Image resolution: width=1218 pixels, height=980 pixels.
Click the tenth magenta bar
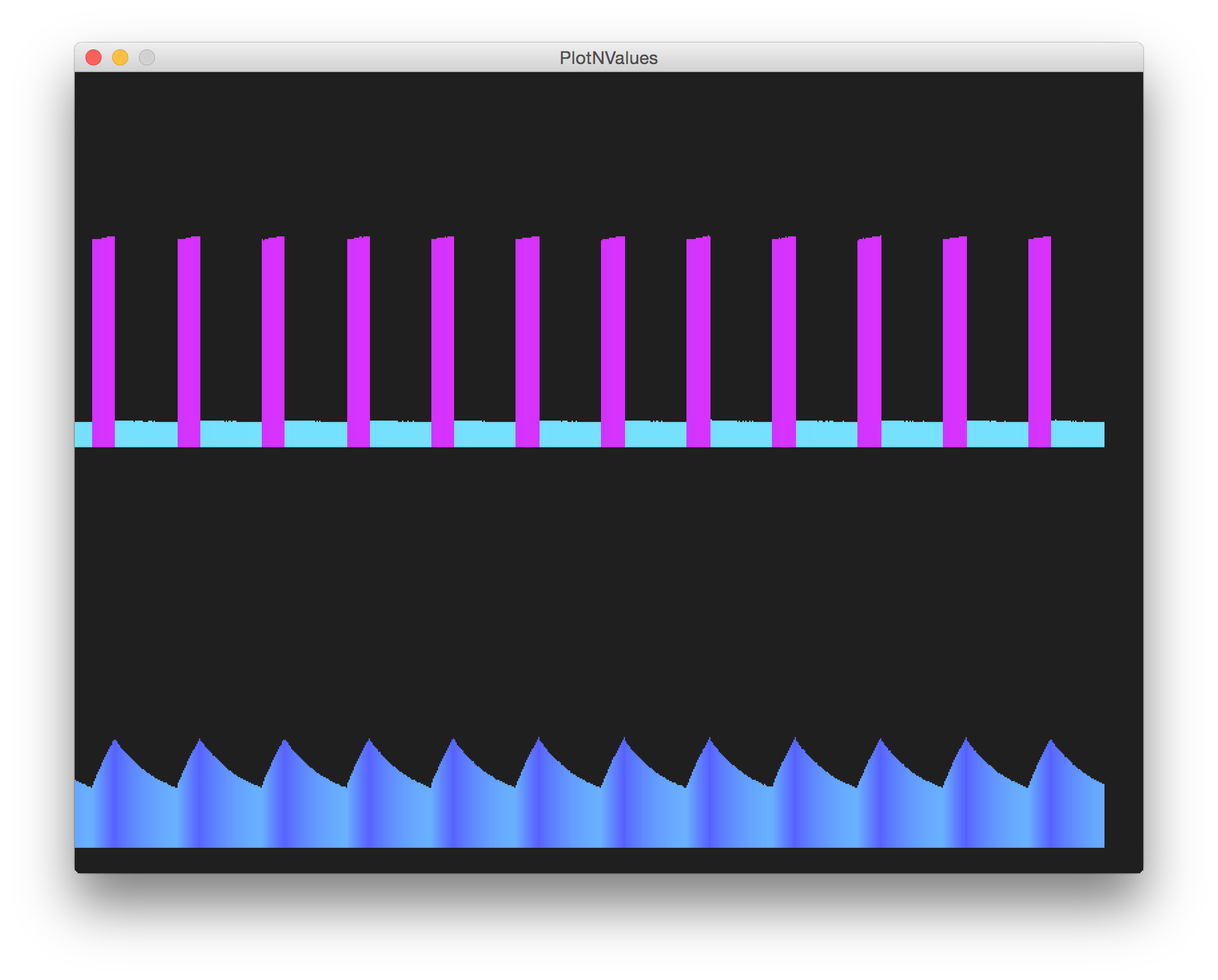coord(868,334)
